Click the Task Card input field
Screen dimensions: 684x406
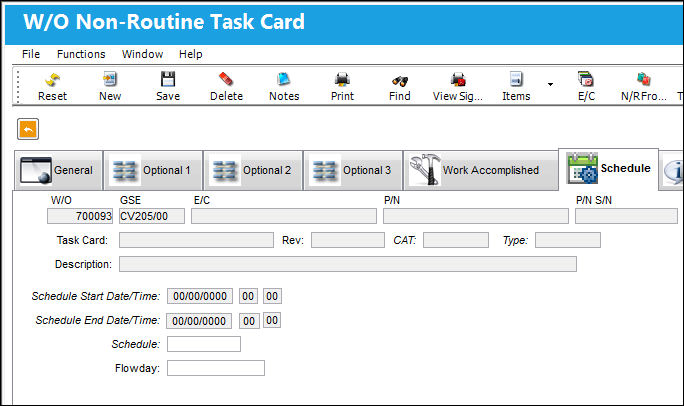click(x=196, y=240)
